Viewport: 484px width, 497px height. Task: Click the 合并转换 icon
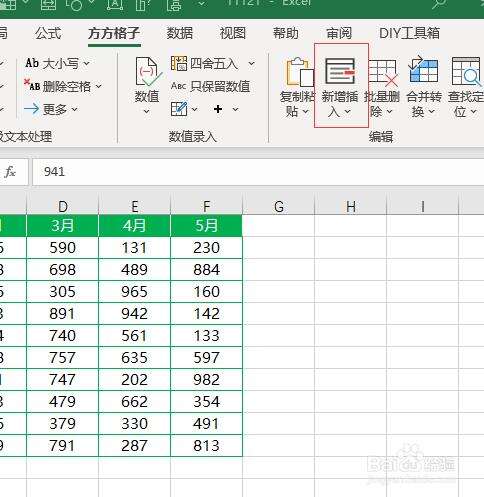tap(423, 70)
